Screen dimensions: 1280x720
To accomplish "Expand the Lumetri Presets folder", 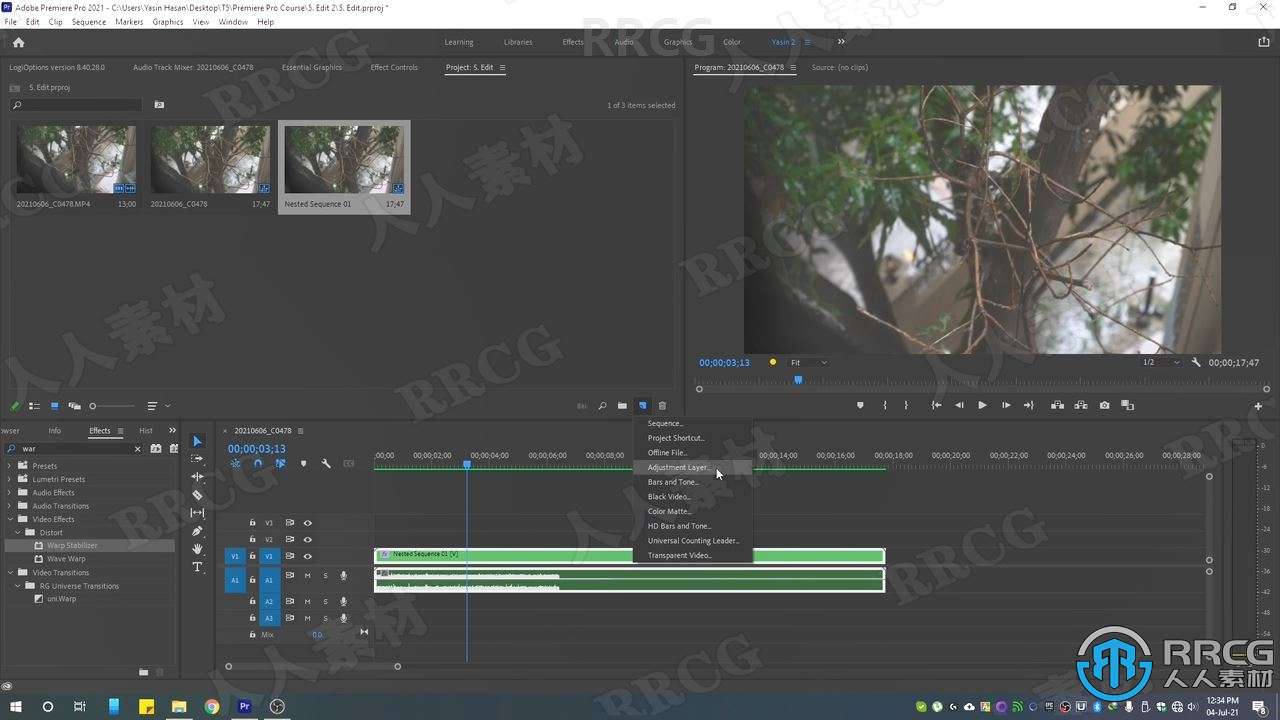I will (x=10, y=479).
